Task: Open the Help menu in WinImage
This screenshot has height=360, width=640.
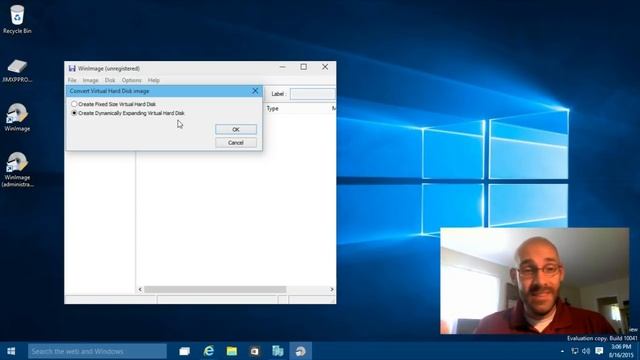Action: click(x=153, y=80)
